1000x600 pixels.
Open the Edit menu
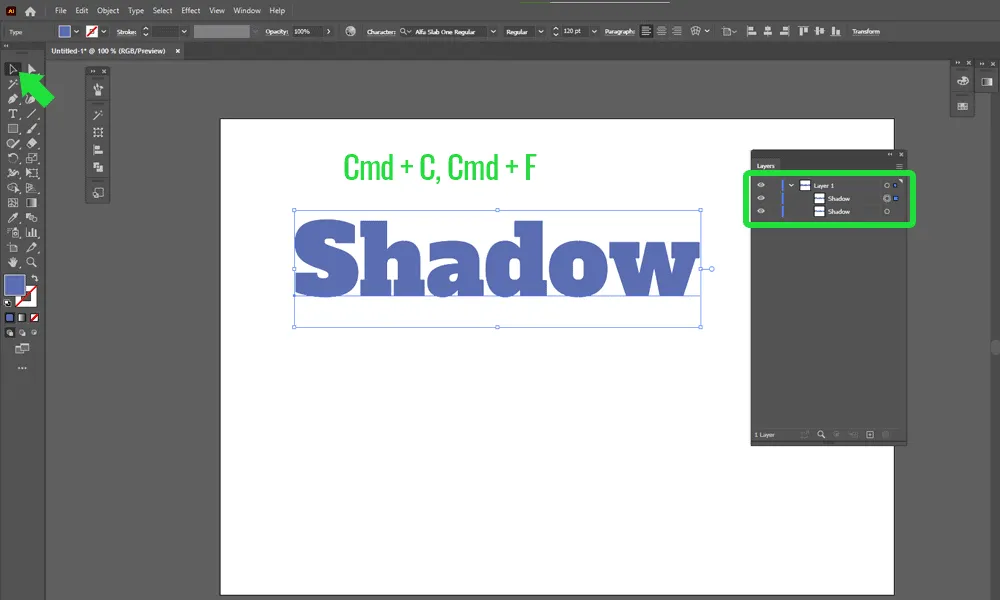(x=82, y=11)
